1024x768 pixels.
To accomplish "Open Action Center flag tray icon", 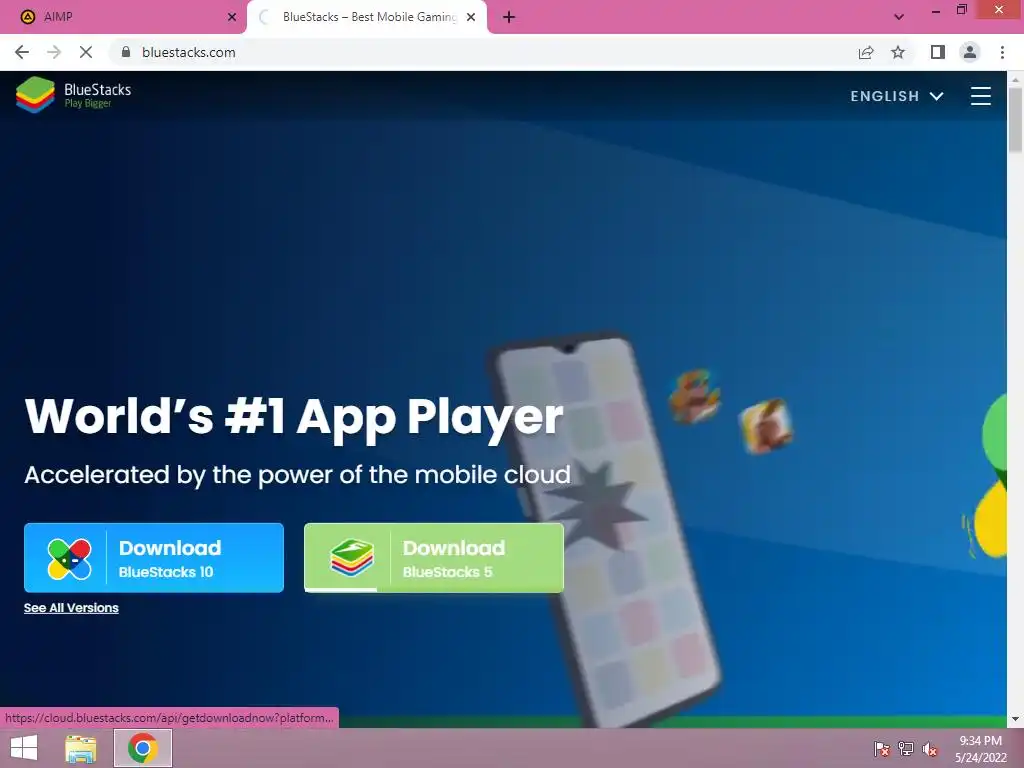I will (882, 749).
